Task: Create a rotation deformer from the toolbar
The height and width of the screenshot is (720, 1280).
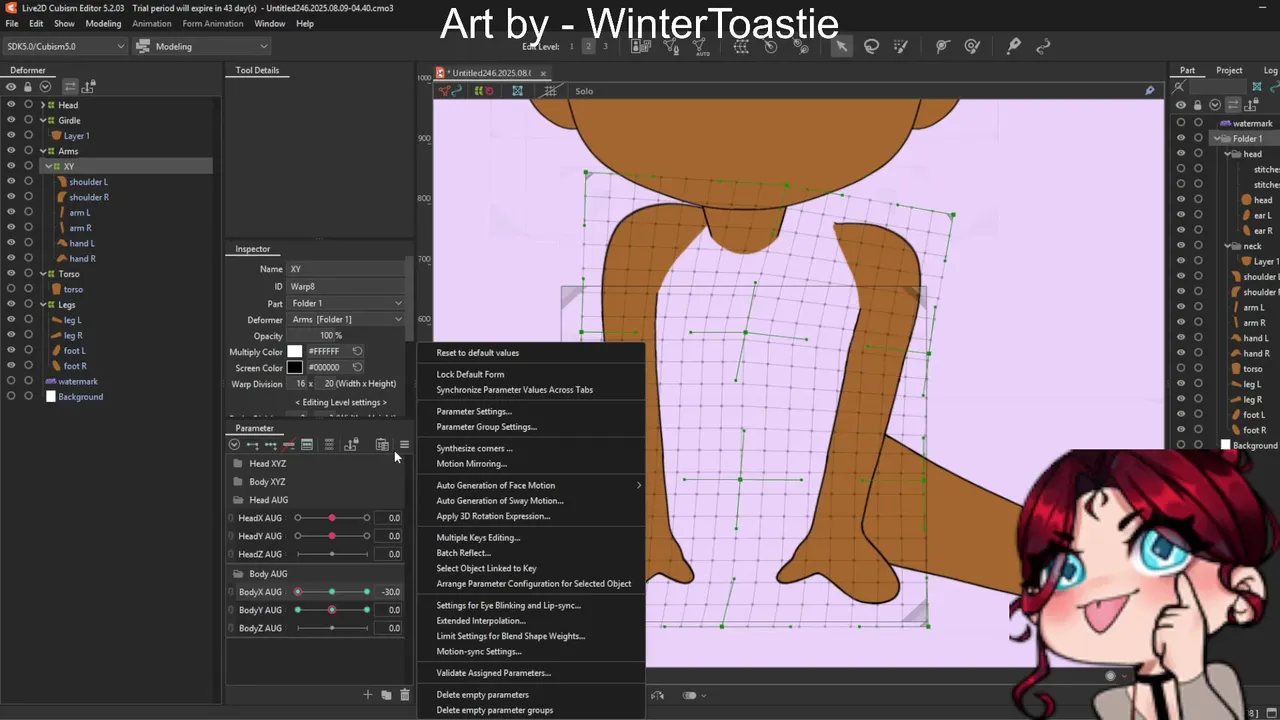Action: 771,46
